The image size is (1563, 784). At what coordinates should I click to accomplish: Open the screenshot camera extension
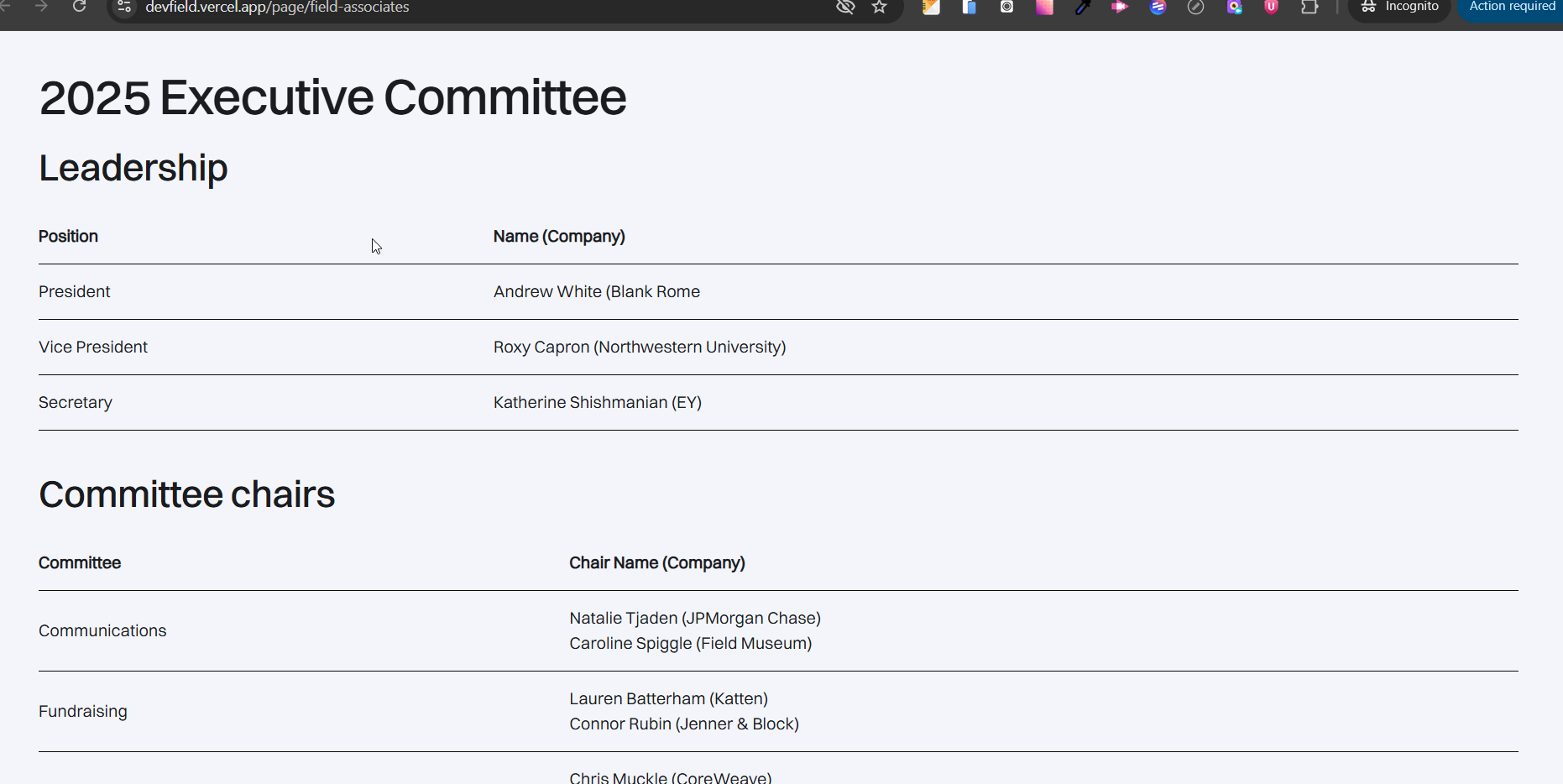click(1006, 7)
